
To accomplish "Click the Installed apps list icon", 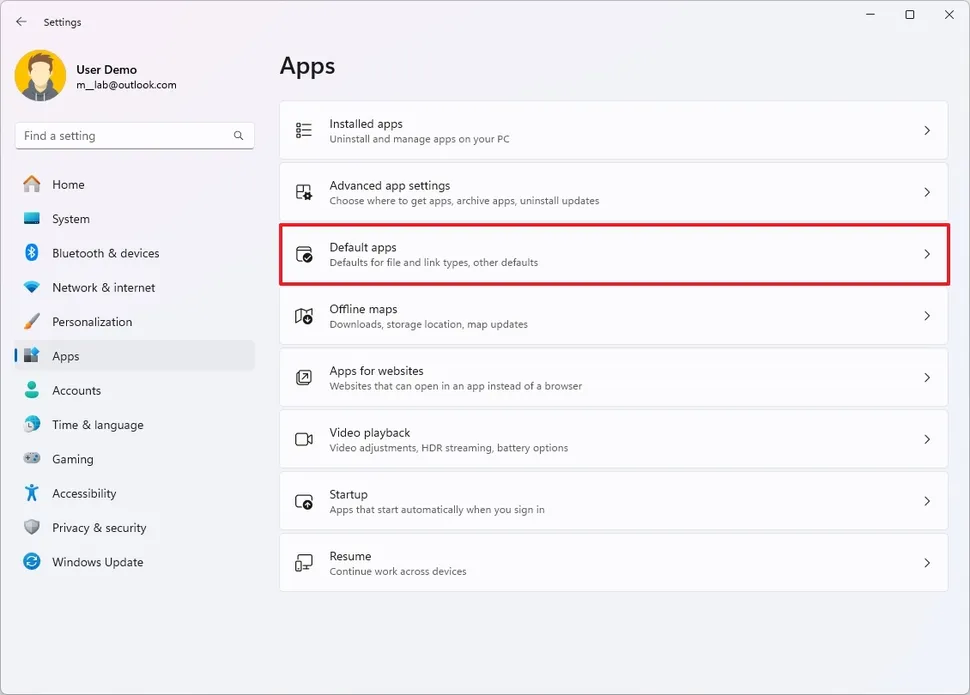I will [304, 131].
